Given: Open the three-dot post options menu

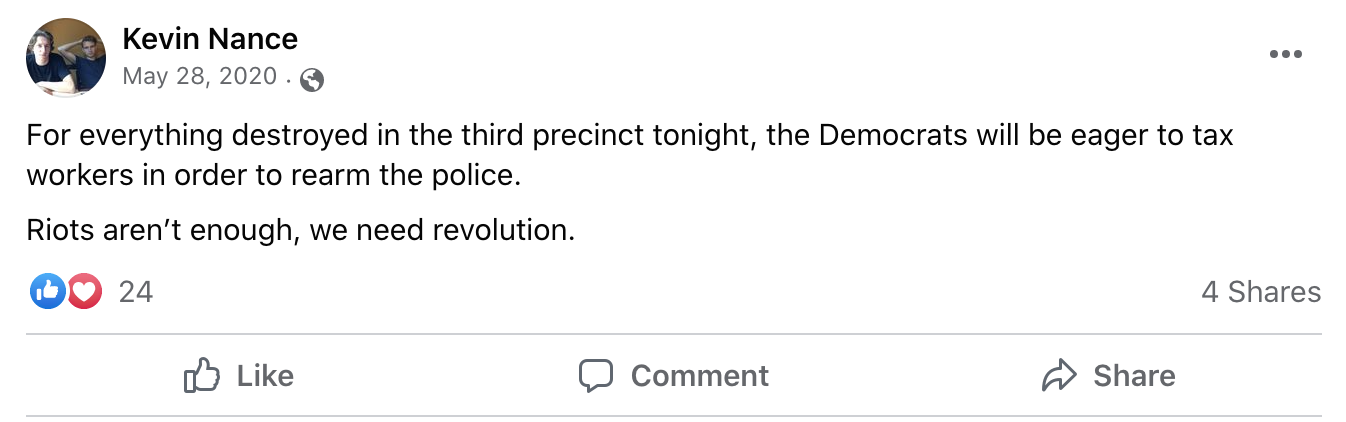Looking at the screenshot, I should click(x=1285, y=54).
